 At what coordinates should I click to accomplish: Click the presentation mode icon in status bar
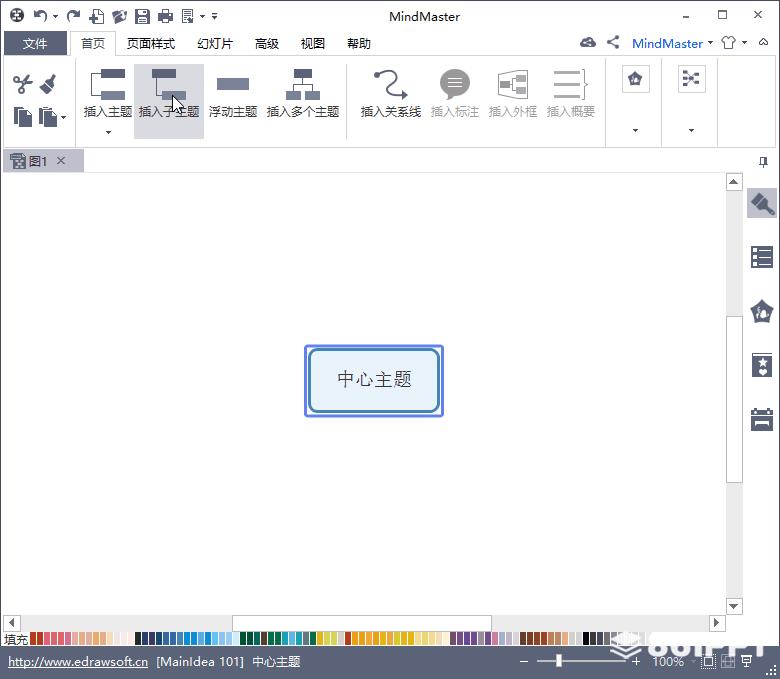(x=747, y=661)
